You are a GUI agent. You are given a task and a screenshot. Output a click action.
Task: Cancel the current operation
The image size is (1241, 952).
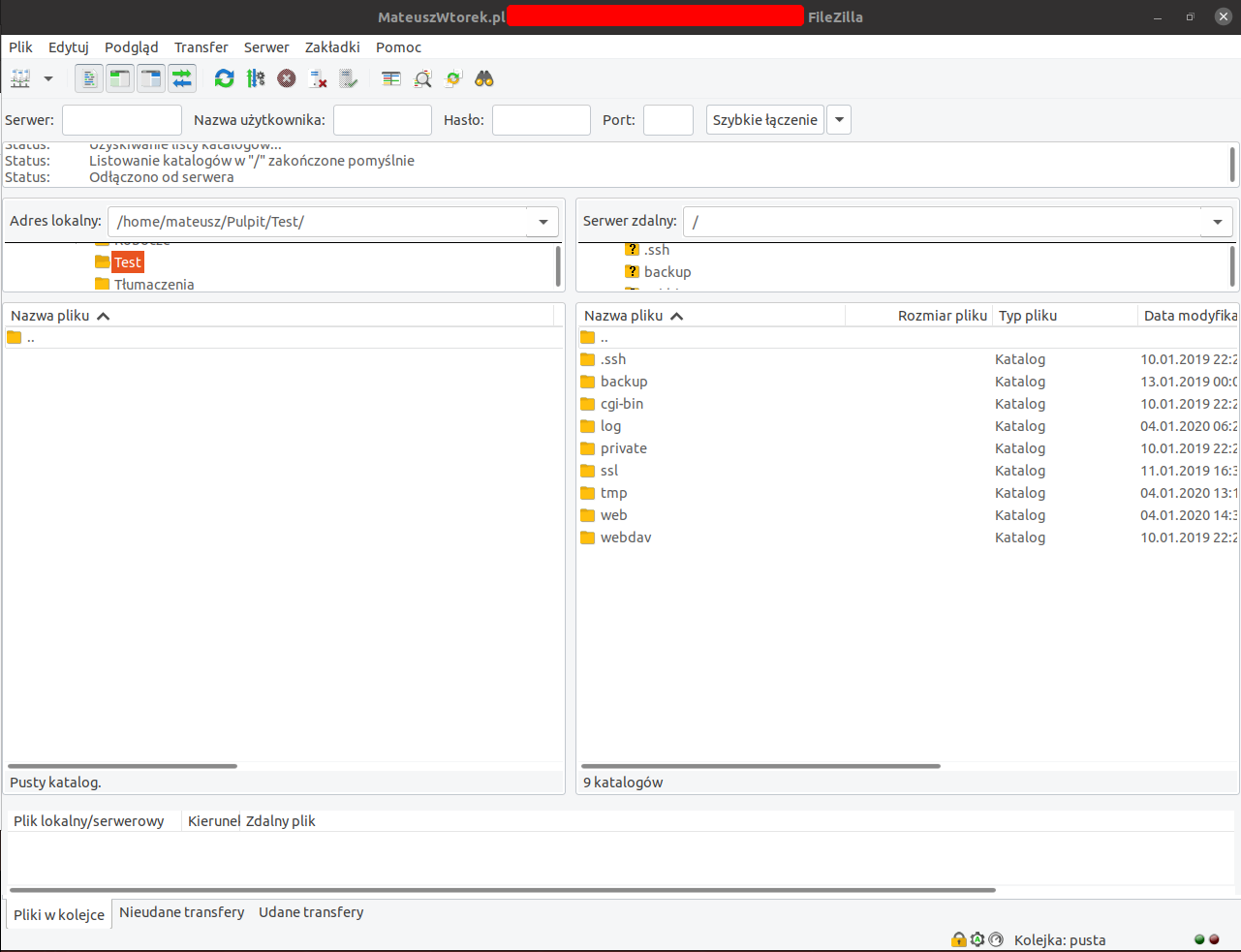click(x=287, y=78)
